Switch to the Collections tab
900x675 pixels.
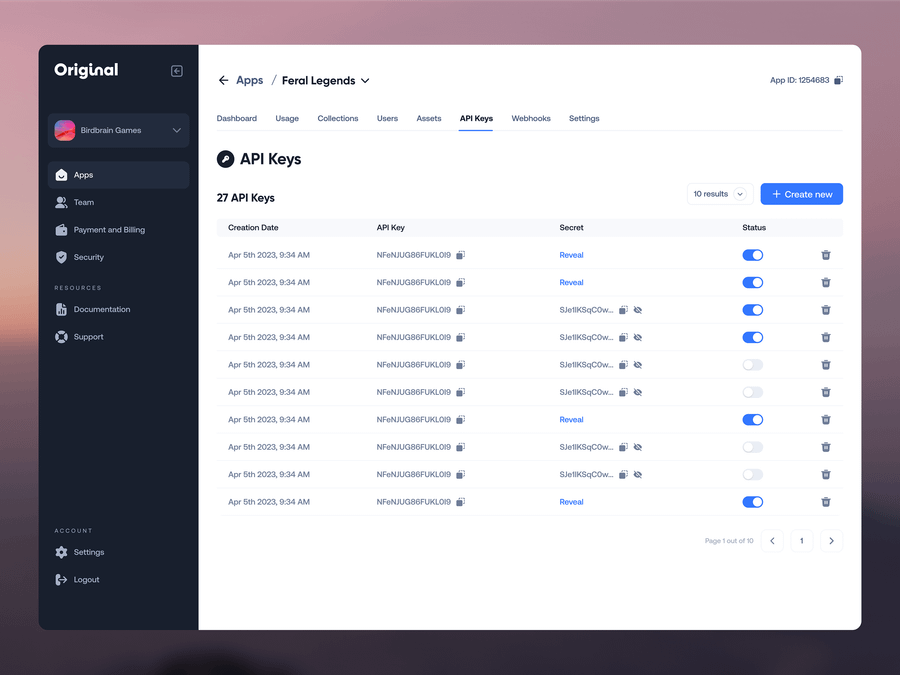338,119
